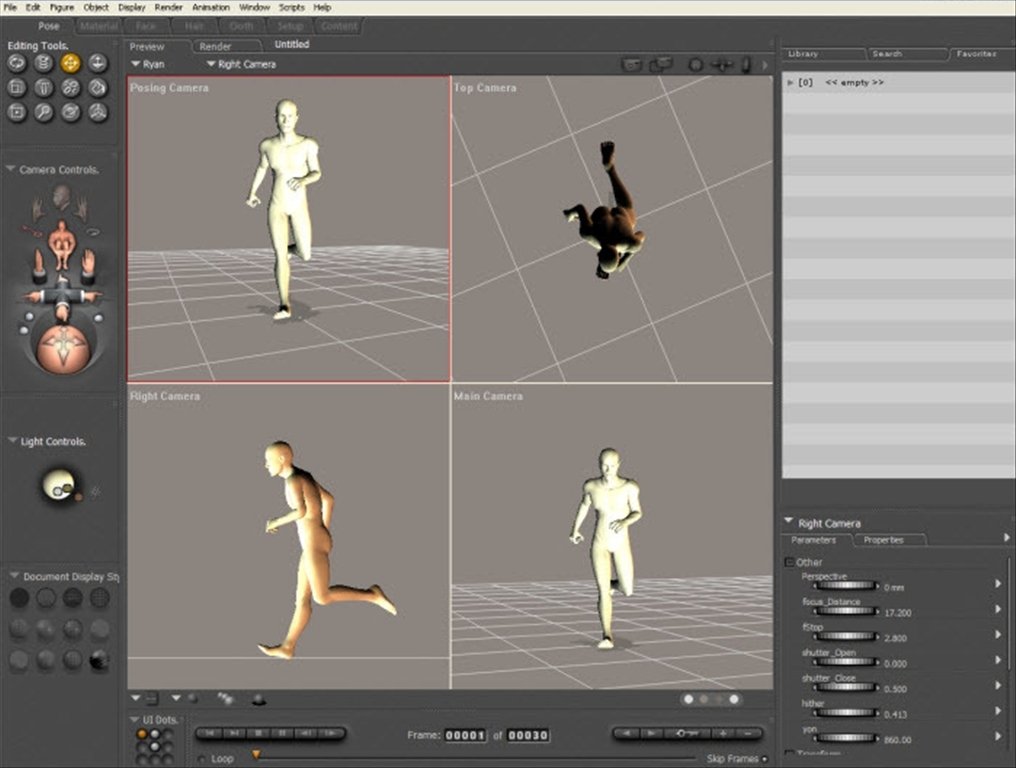Click the head camera control icon

point(62,194)
